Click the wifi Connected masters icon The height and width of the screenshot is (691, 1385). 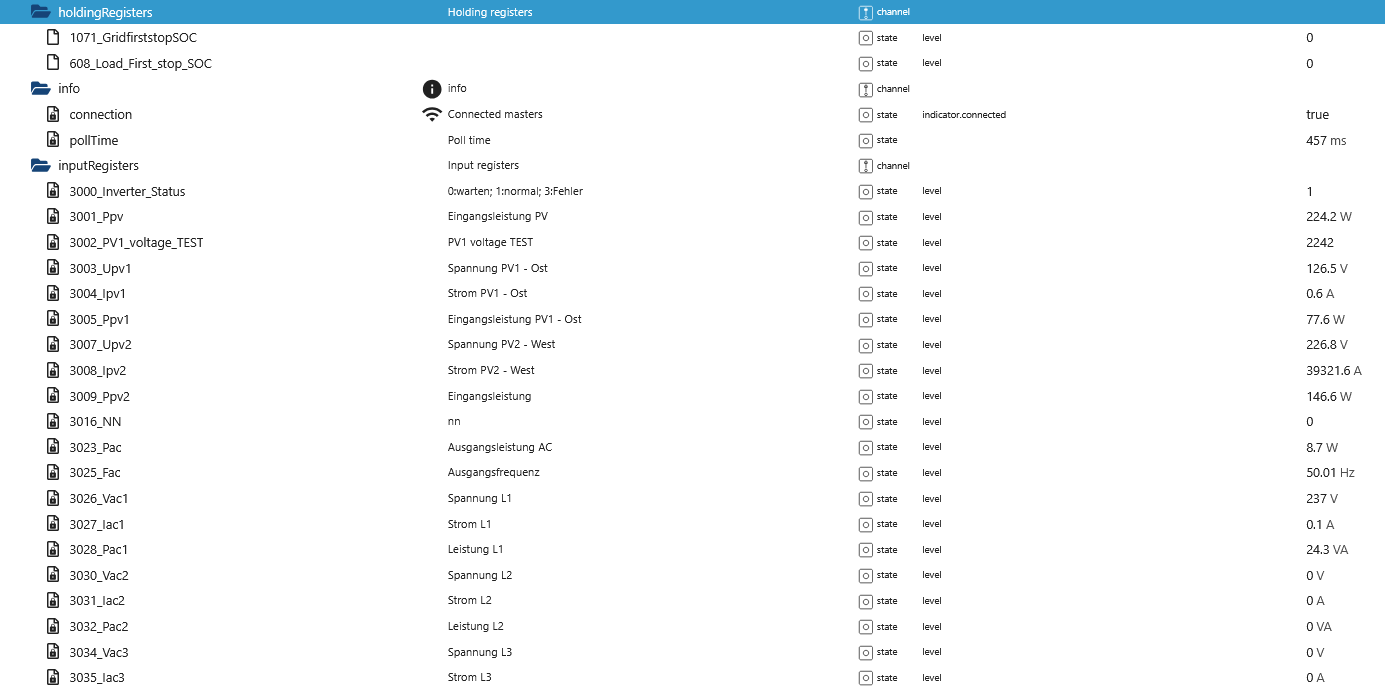(432, 114)
